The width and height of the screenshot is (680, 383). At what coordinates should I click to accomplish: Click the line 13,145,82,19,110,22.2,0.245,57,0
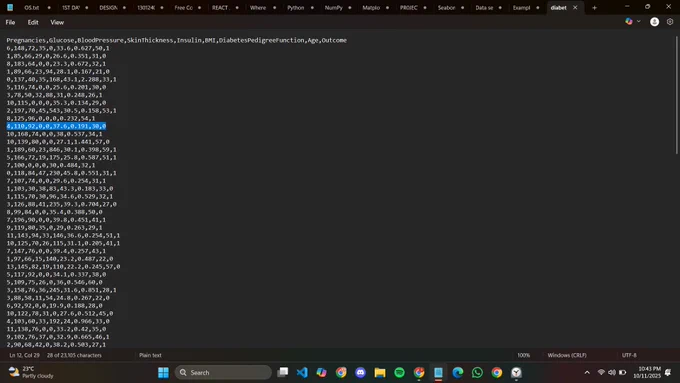pos(63,267)
